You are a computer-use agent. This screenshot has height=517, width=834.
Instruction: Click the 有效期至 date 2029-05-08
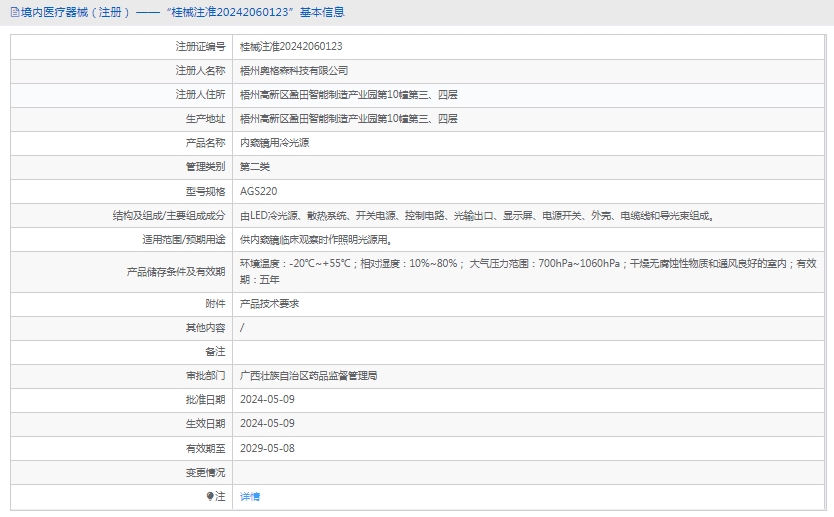[x=267, y=448]
